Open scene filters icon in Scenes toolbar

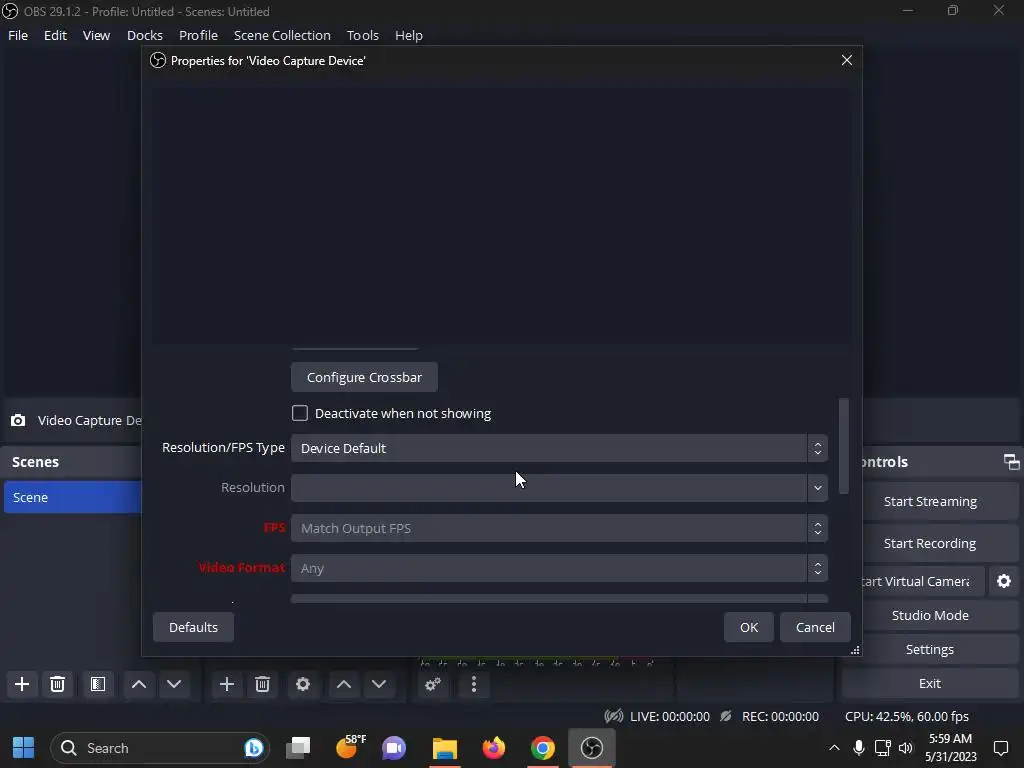98,684
